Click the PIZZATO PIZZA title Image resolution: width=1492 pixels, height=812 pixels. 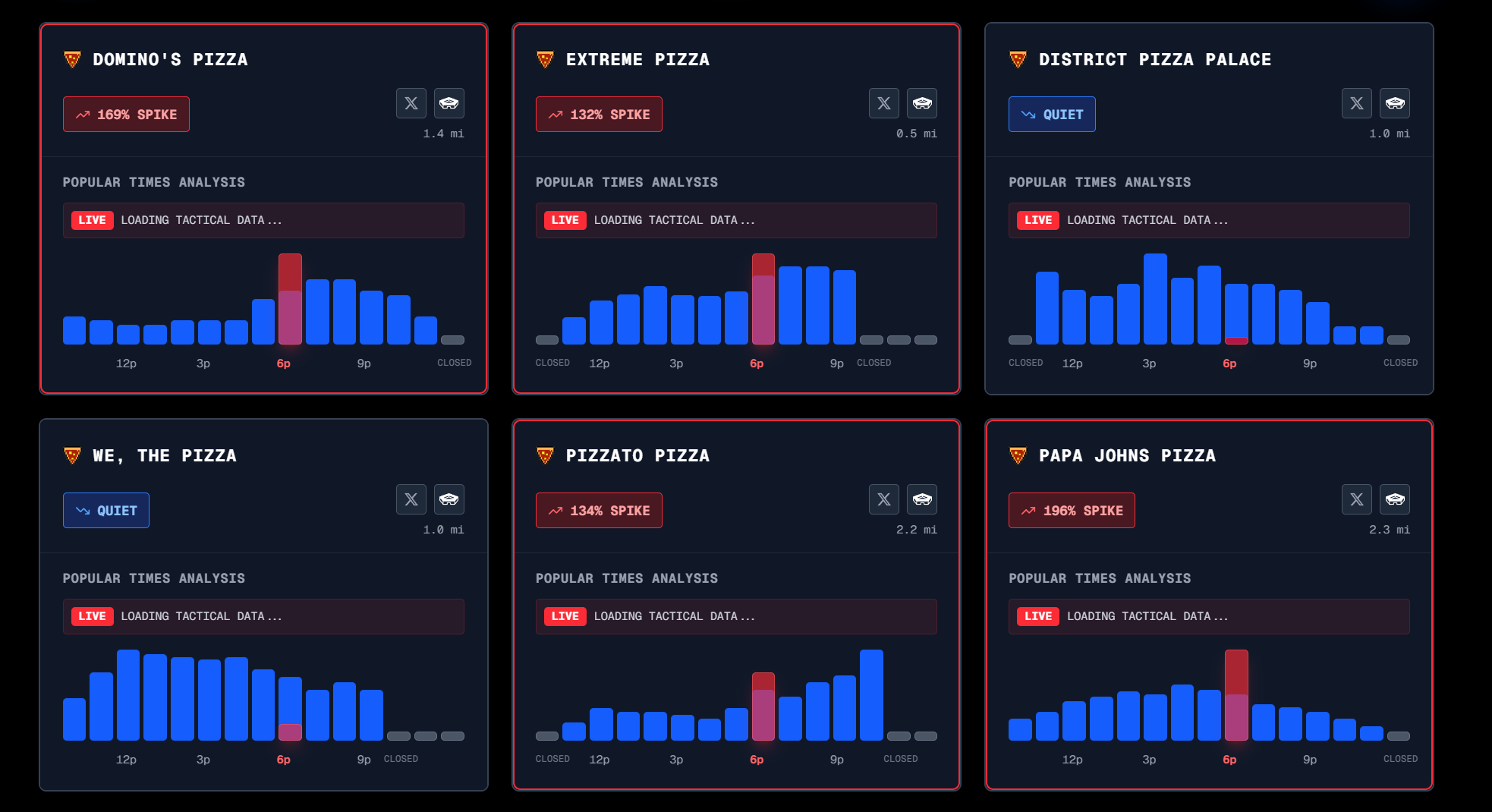[637, 455]
